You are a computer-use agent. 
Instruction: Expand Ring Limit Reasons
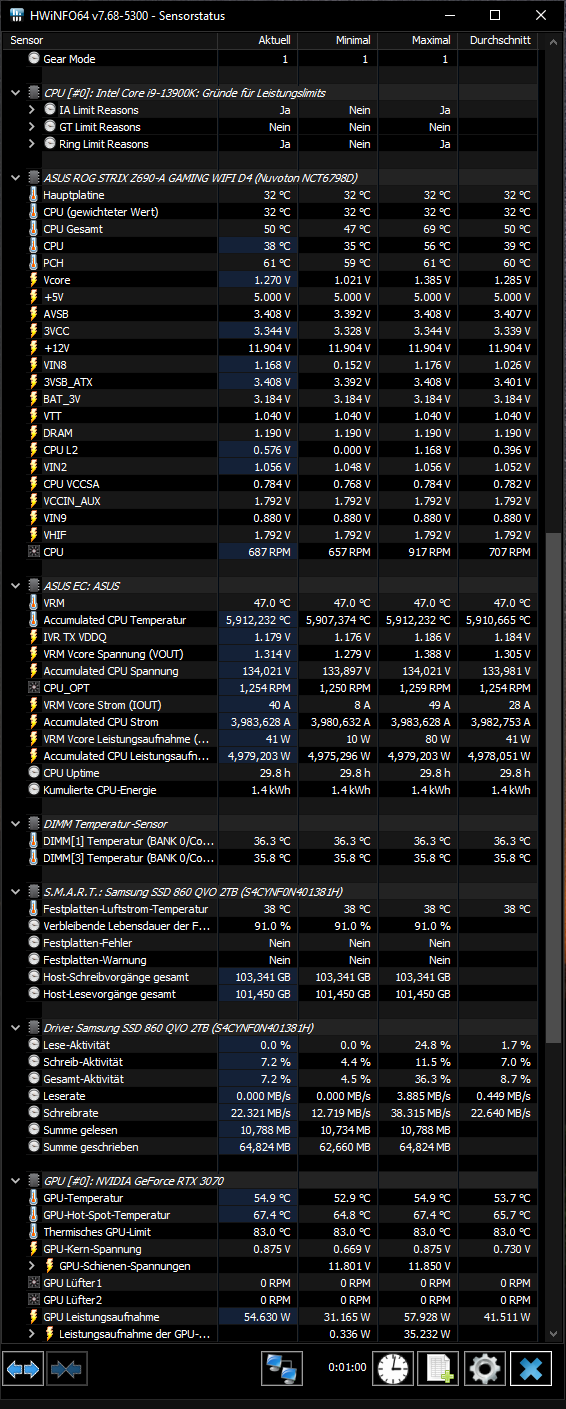coord(32,144)
